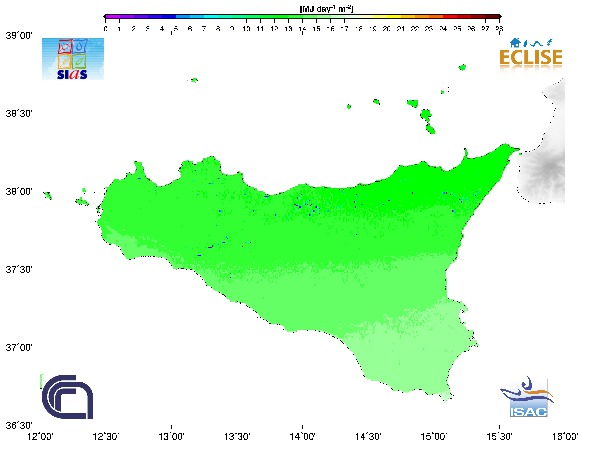Click the 12°00' longitude label
This screenshot has height=450, width=600.
pyautogui.click(x=41, y=437)
